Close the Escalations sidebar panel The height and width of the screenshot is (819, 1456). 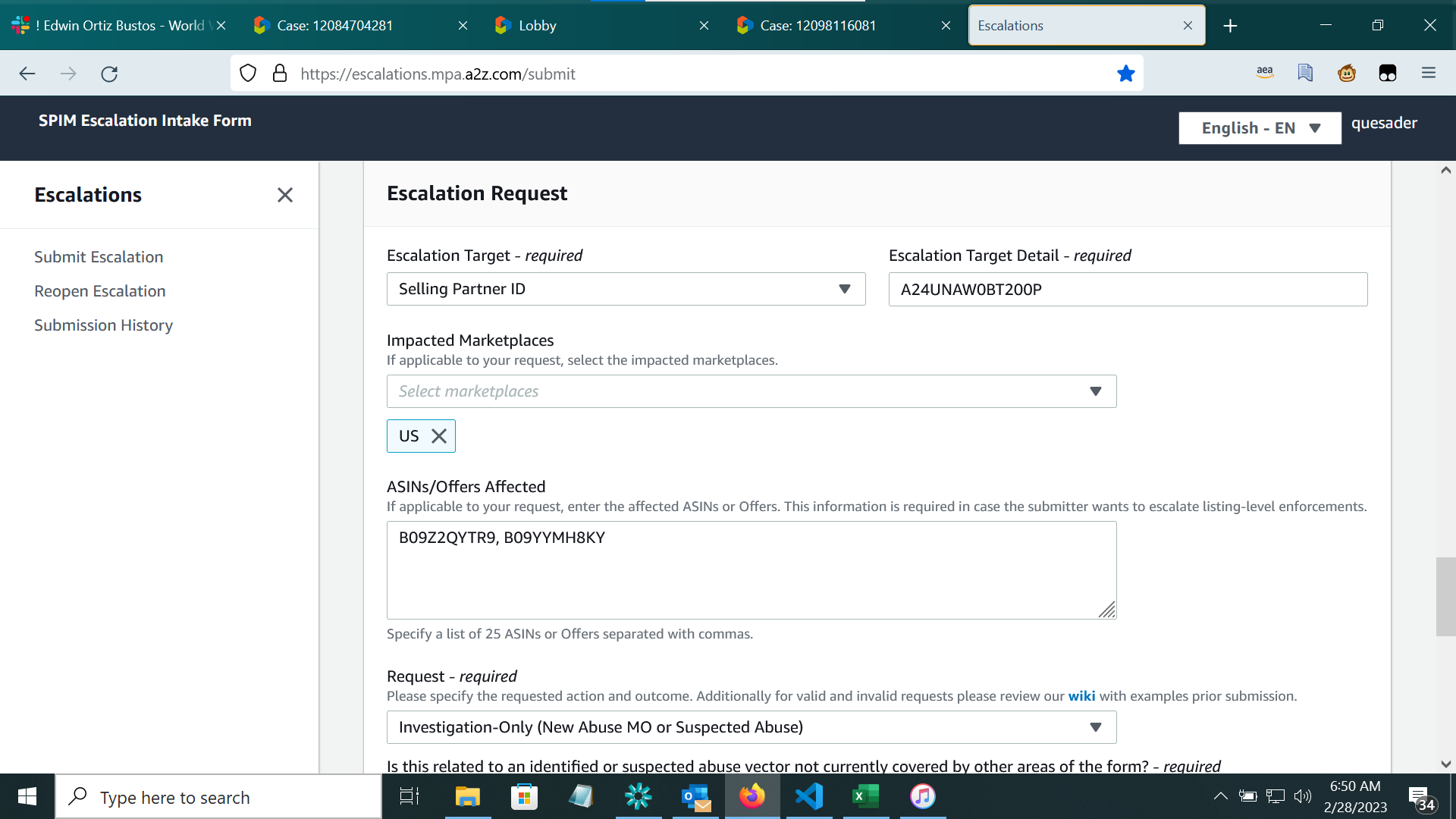pos(285,195)
